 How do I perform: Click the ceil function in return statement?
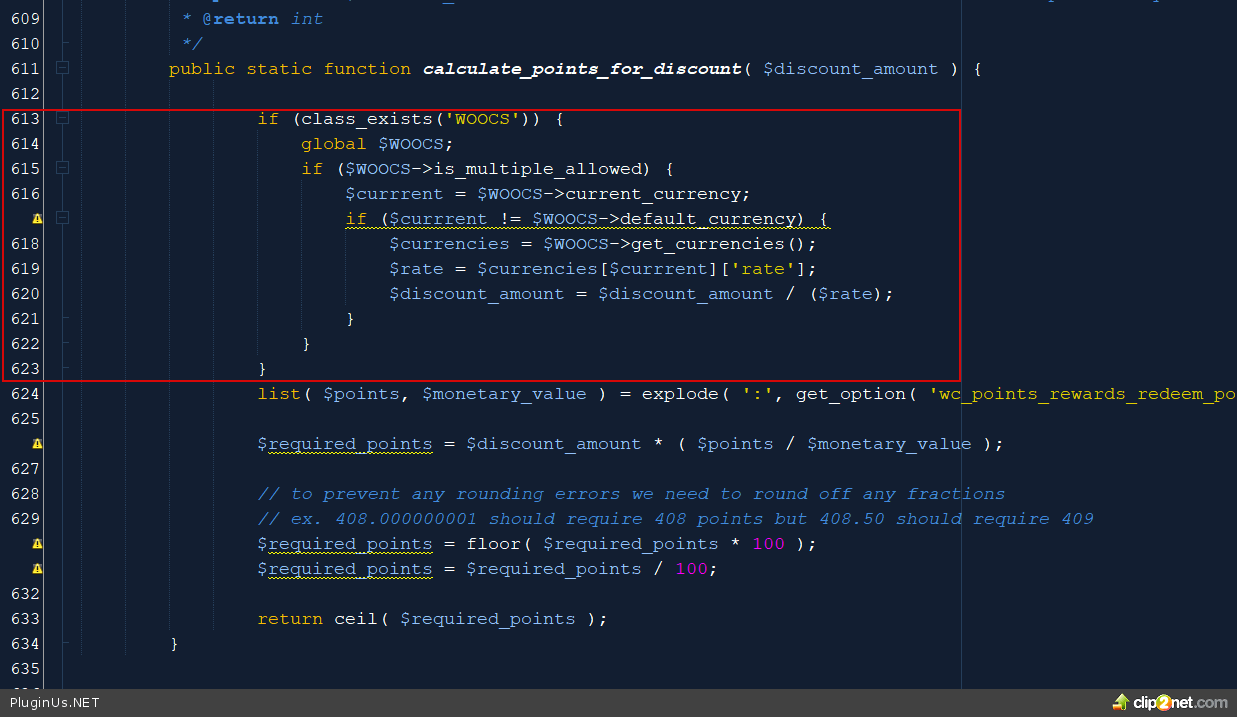(355, 618)
